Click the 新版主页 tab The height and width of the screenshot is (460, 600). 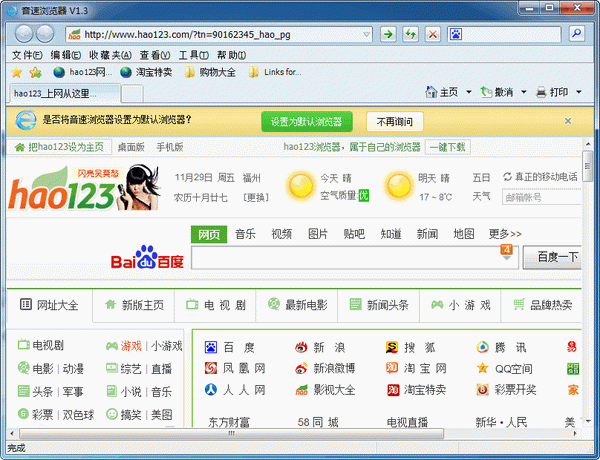click(x=134, y=305)
